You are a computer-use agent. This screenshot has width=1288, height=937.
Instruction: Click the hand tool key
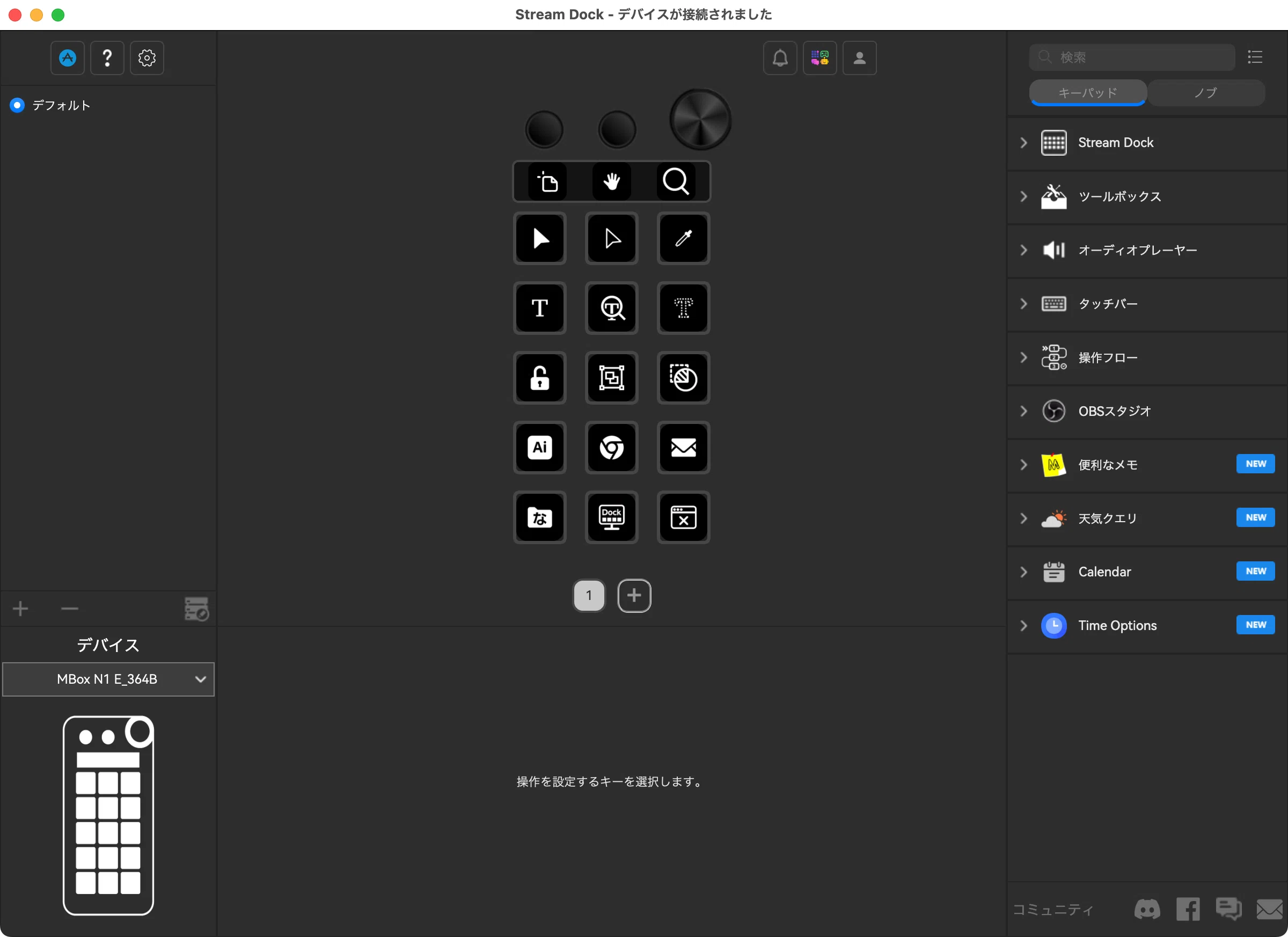[x=612, y=182]
